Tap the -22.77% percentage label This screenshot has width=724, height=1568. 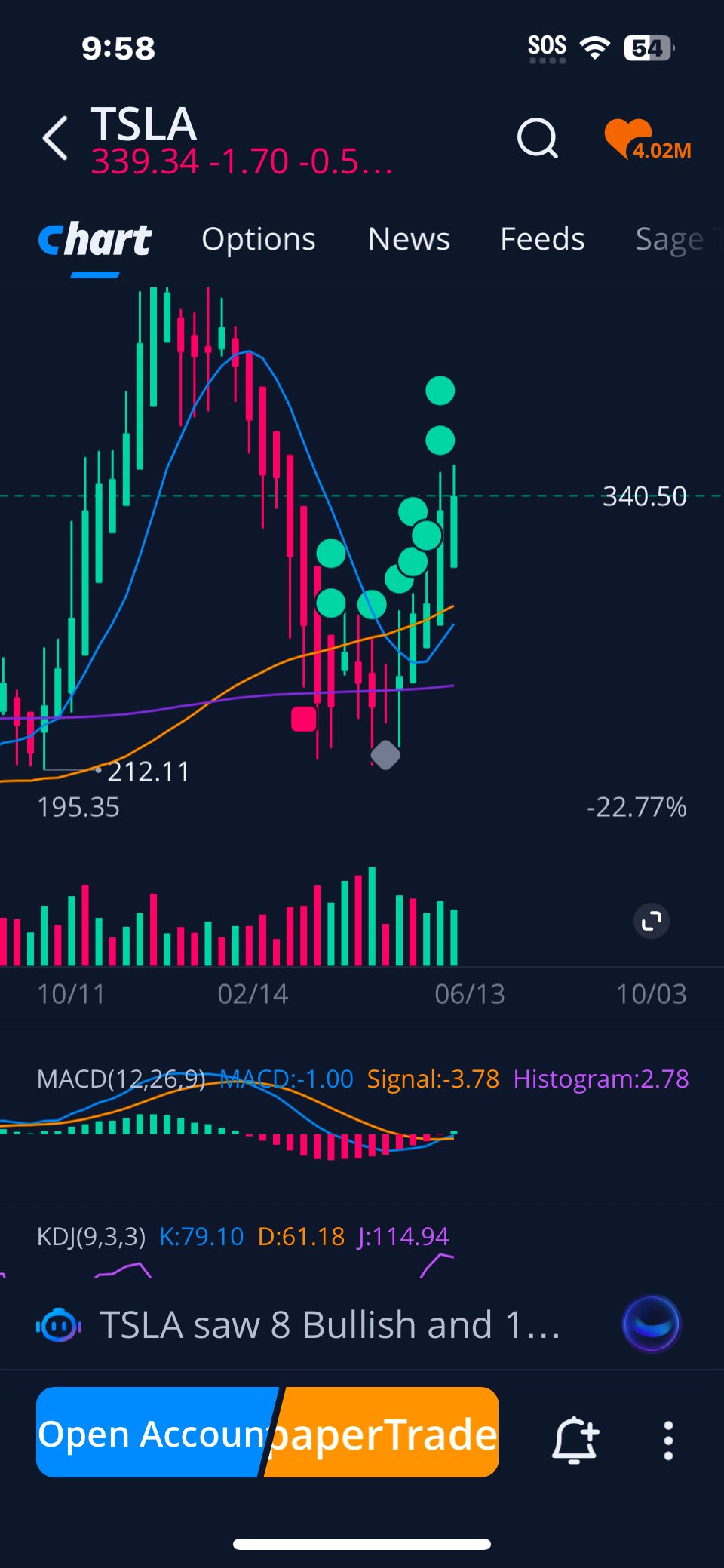(637, 807)
